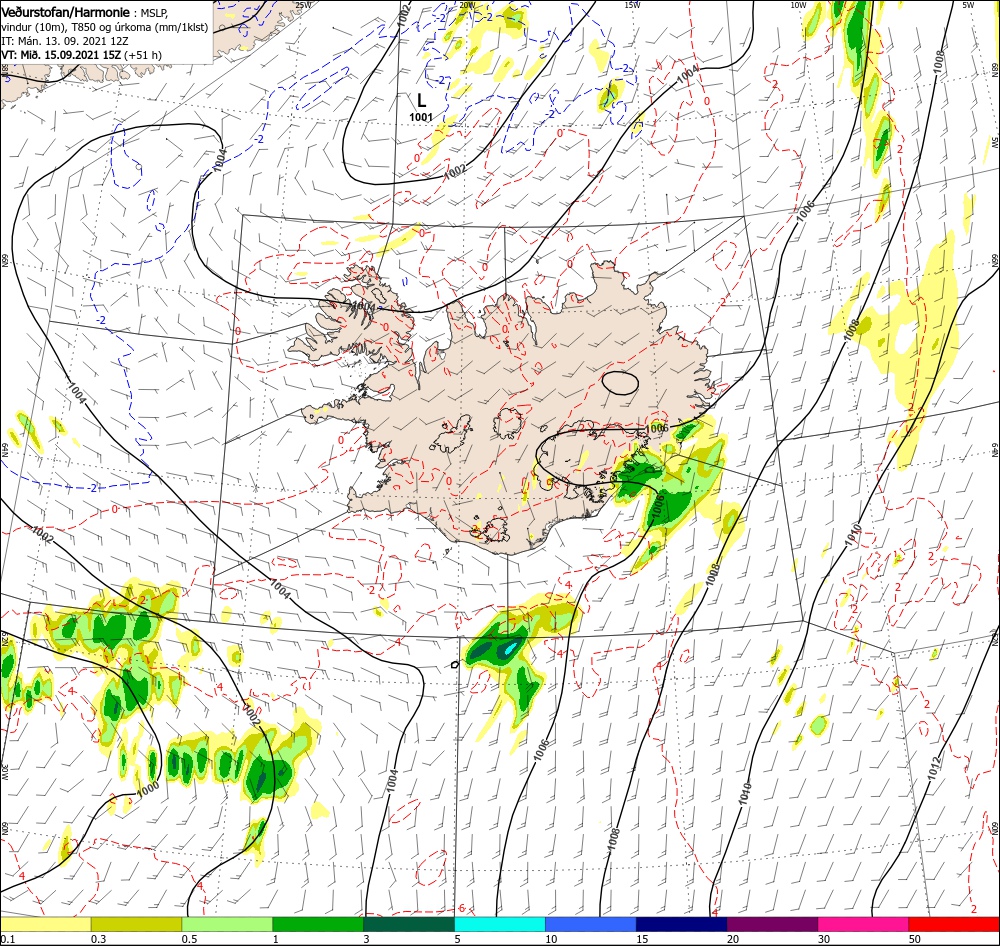Click the purple 20–30 mm legend swatch
The image size is (1000, 946).
[772, 924]
